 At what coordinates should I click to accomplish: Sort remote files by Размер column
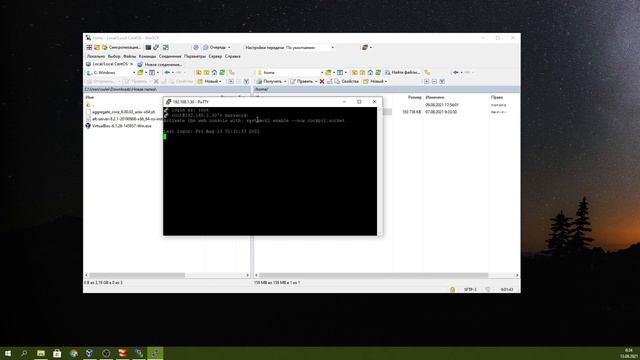click(415, 98)
